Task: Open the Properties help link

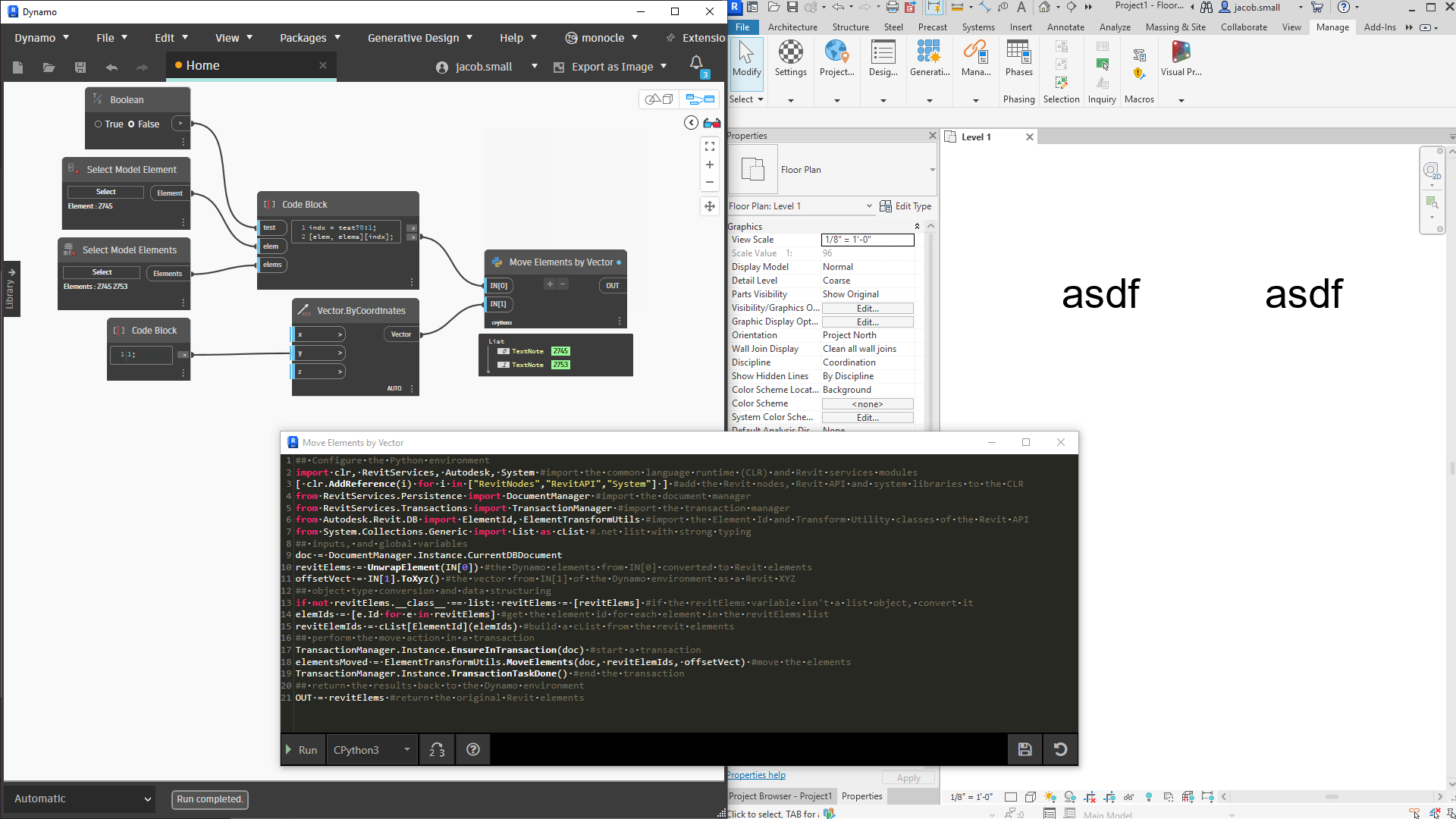Action: click(x=756, y=775)
